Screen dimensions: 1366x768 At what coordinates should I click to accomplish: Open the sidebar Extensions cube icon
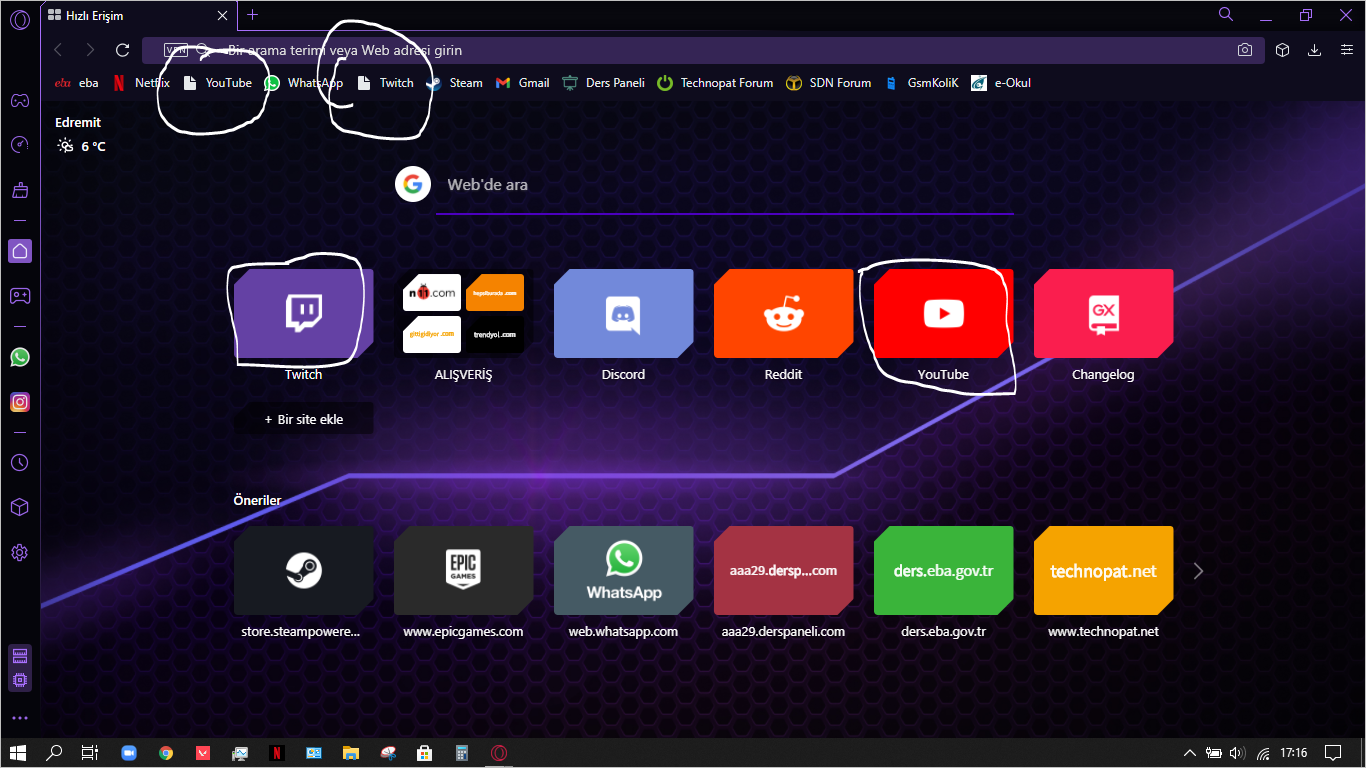pos(20,508)
